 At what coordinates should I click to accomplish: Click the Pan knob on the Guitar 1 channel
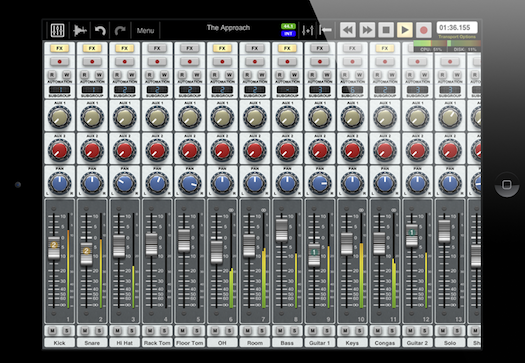[320, 183]
